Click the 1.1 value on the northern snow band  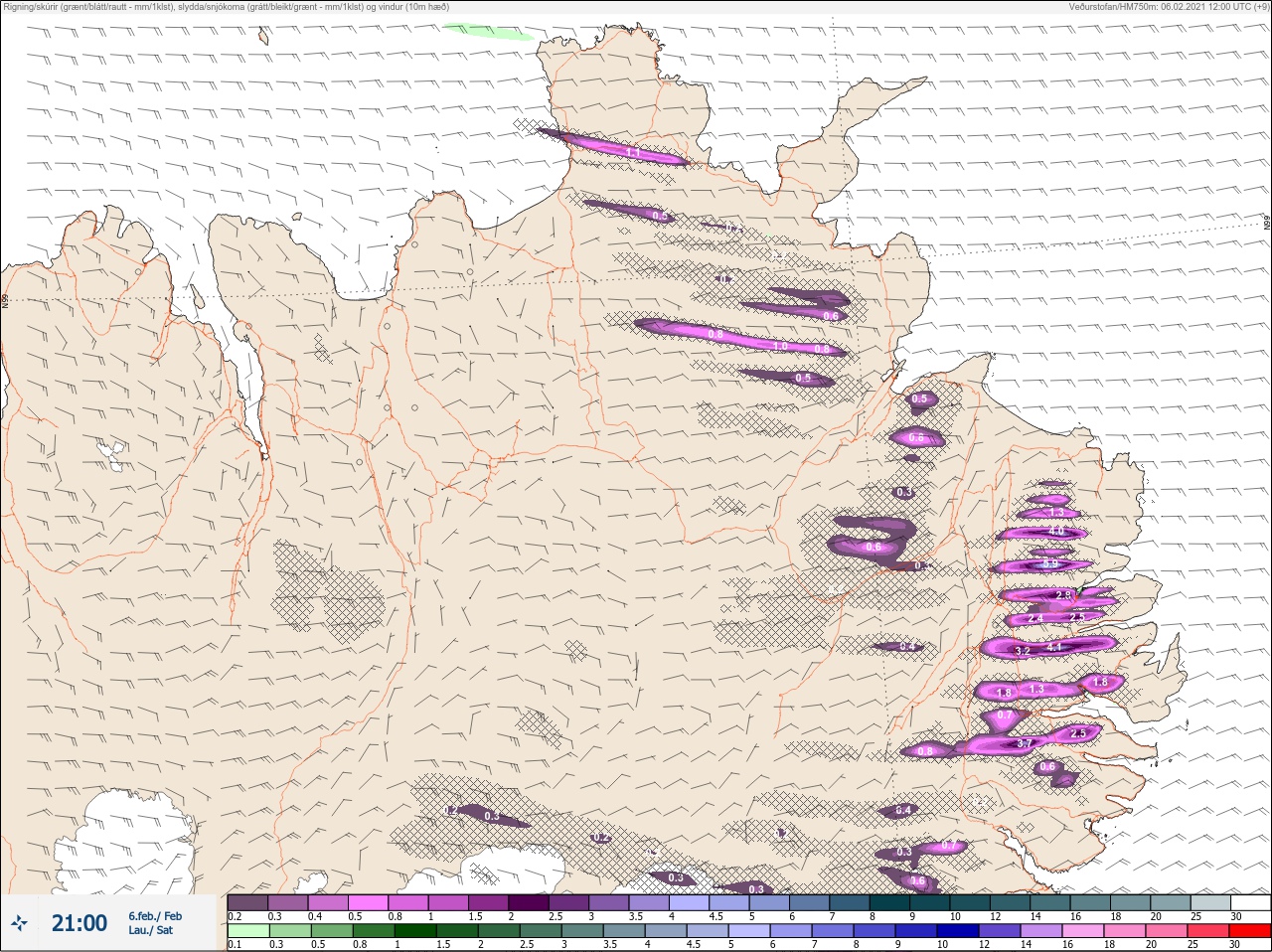[x=633, y=152]
